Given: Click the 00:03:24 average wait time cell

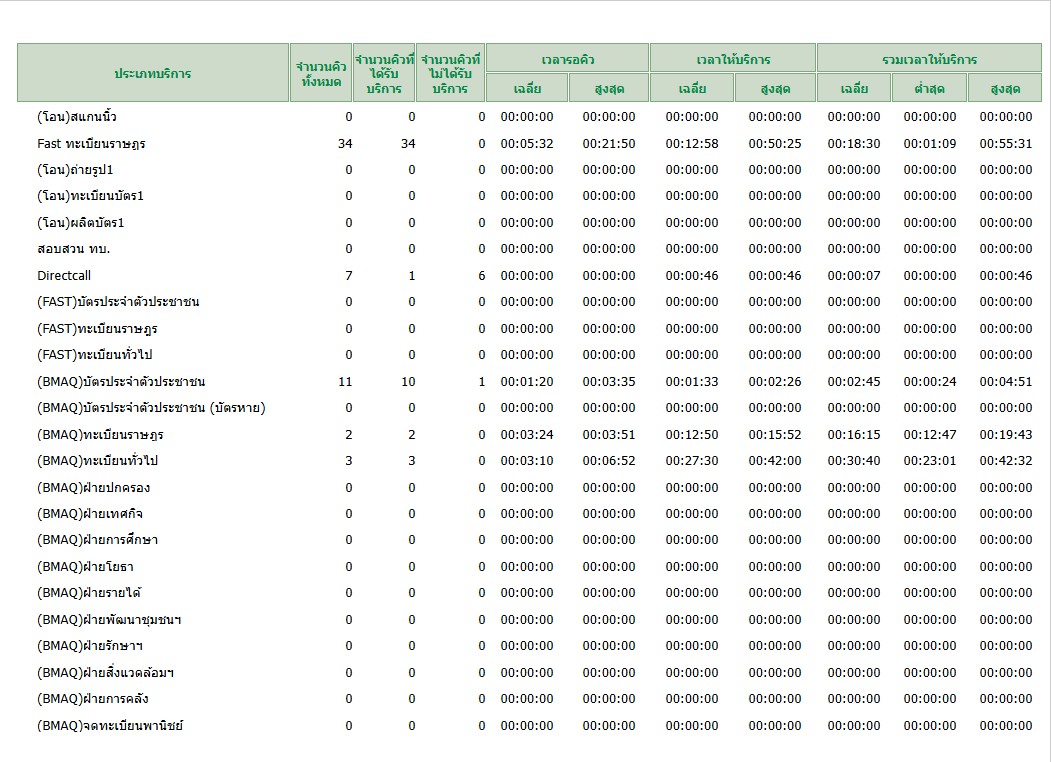Looking at the screenshot, I should pyautogui.click(x=527, y=434).
